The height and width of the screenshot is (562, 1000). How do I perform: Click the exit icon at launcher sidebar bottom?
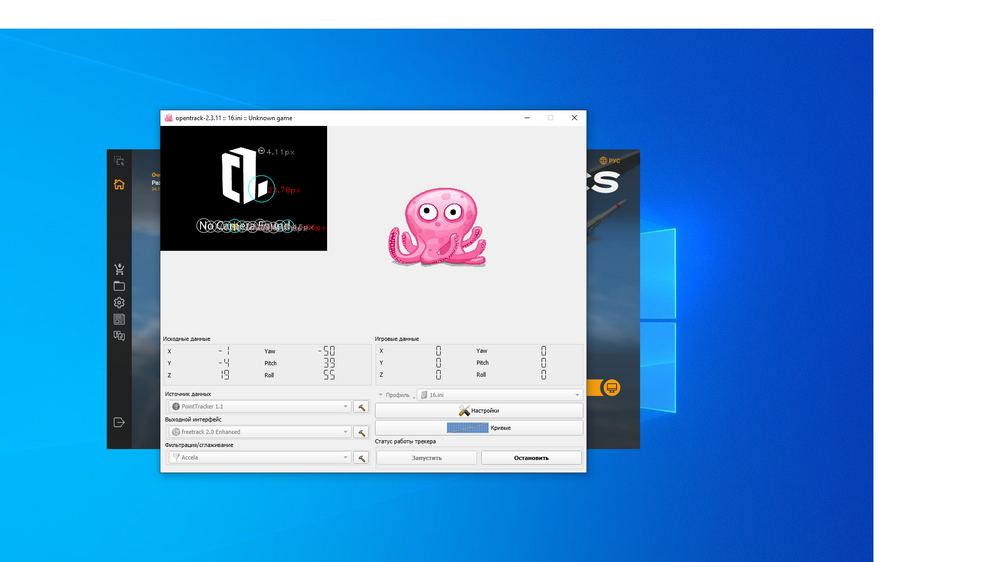coord(119,422)
